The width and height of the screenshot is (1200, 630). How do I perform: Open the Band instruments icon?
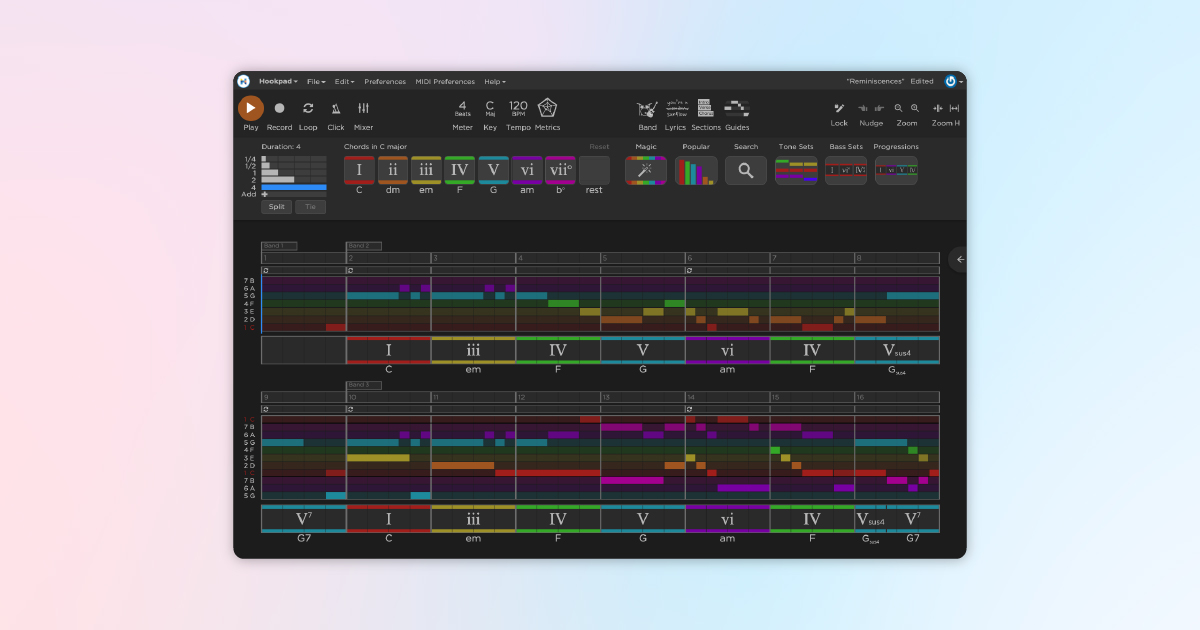[x=648, y=108]
